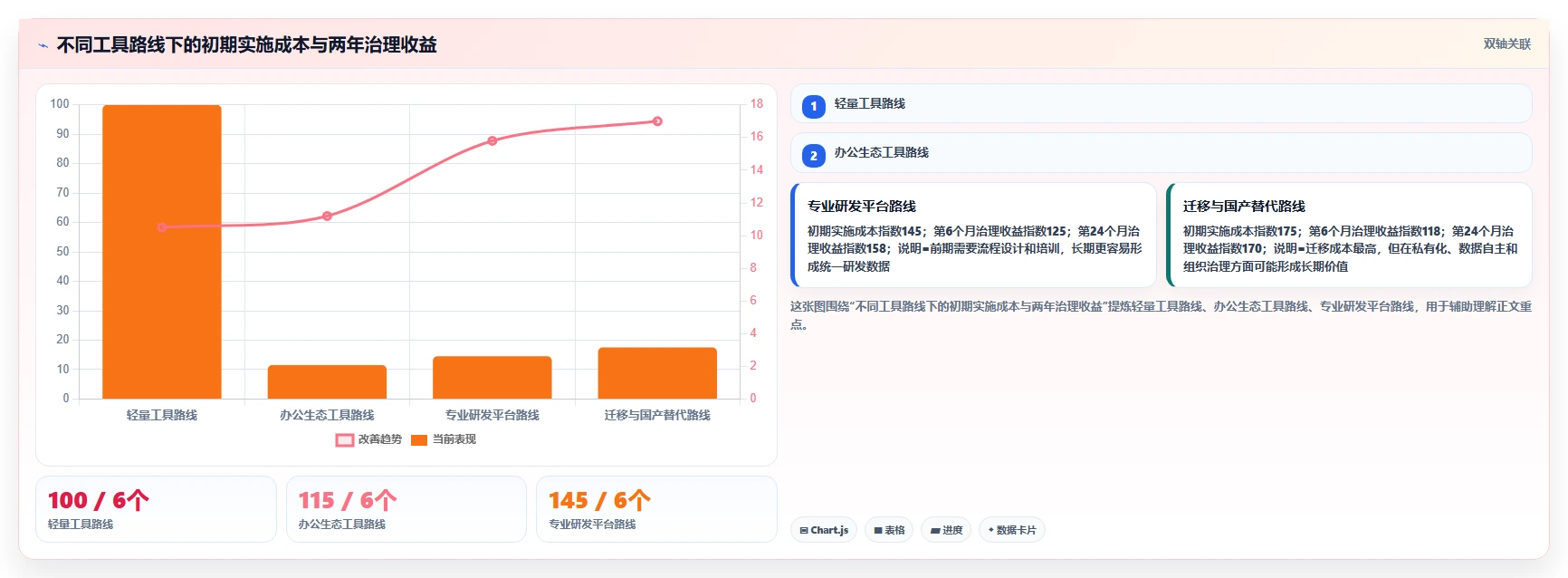Click the 进度 tag

(946, 530)
